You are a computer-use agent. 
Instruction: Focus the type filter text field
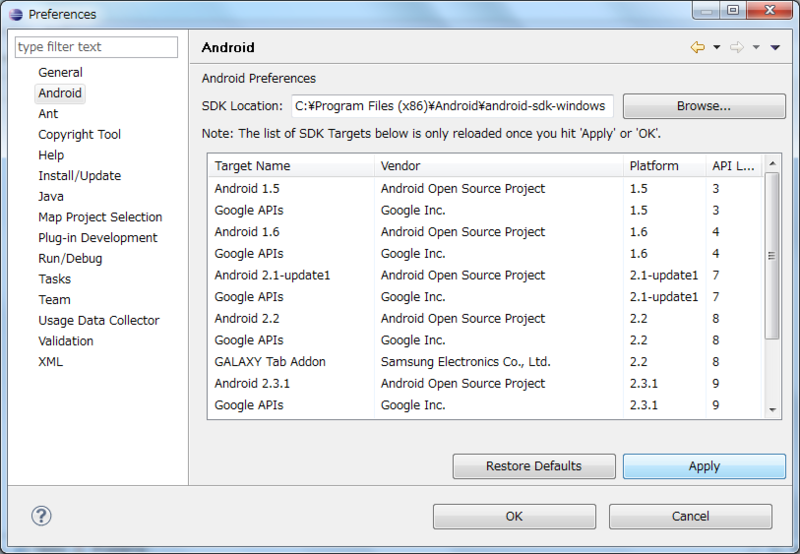[96, 47]
